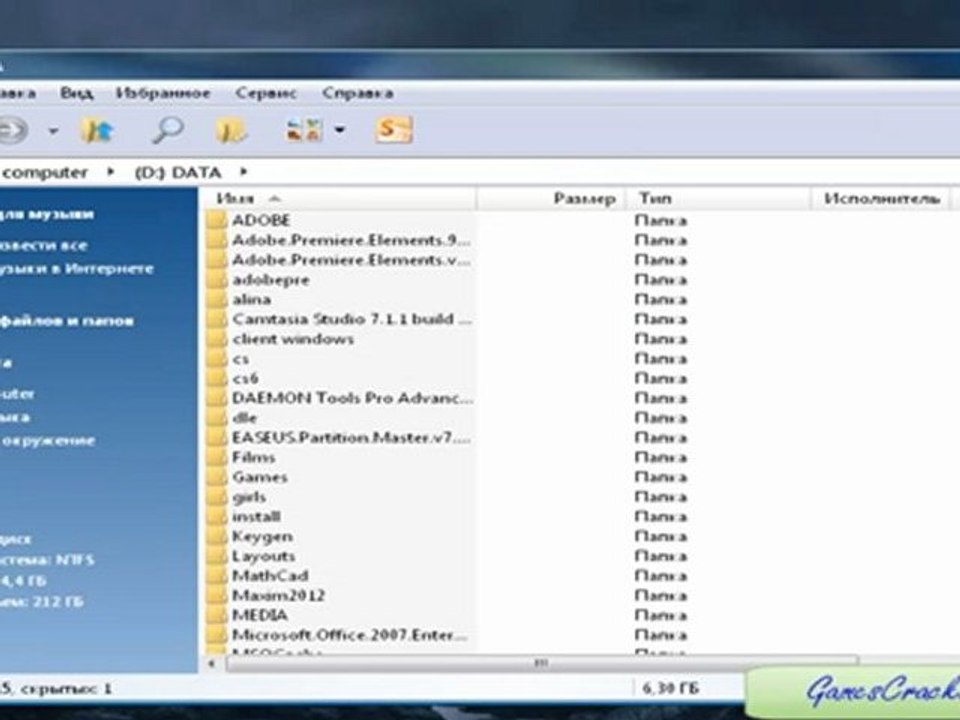The height and width of the screenshot is (720, 960).
Task: Click Папка type cell for Films row
Action: coord(661,457)
